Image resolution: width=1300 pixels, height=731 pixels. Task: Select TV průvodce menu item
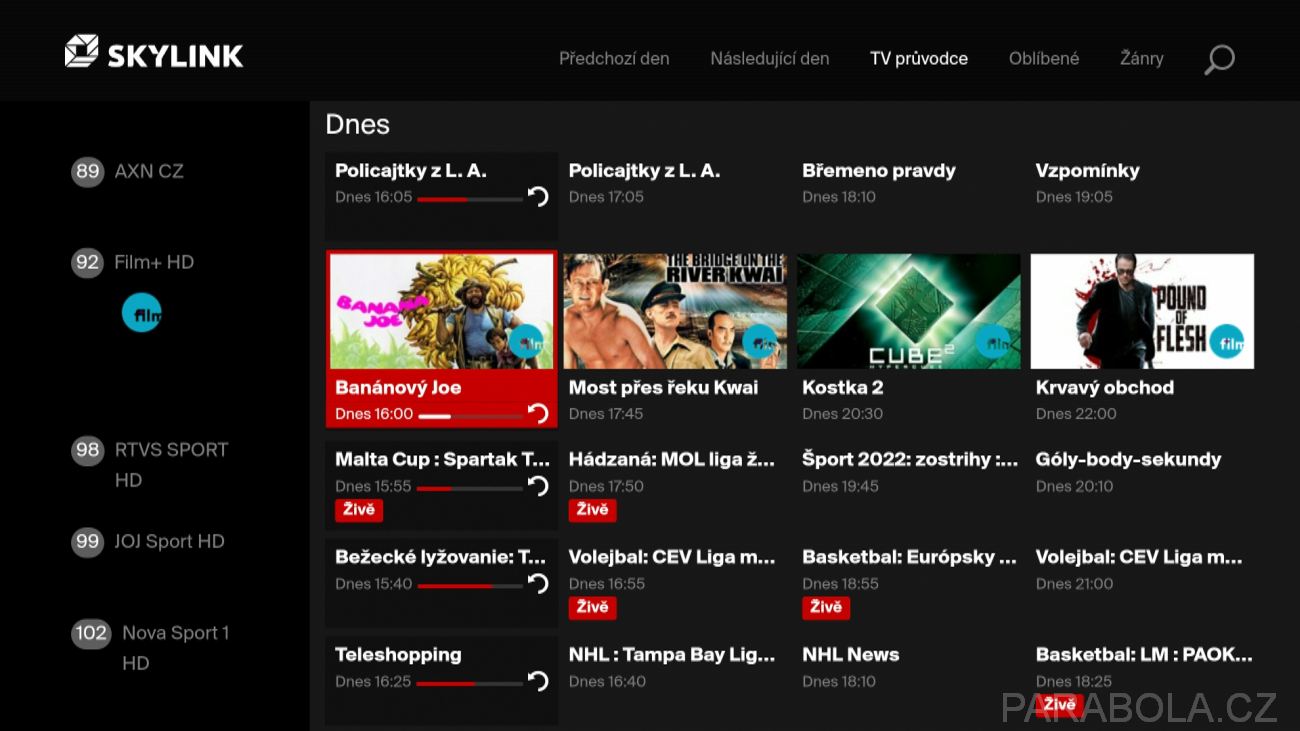click(919, 59)
